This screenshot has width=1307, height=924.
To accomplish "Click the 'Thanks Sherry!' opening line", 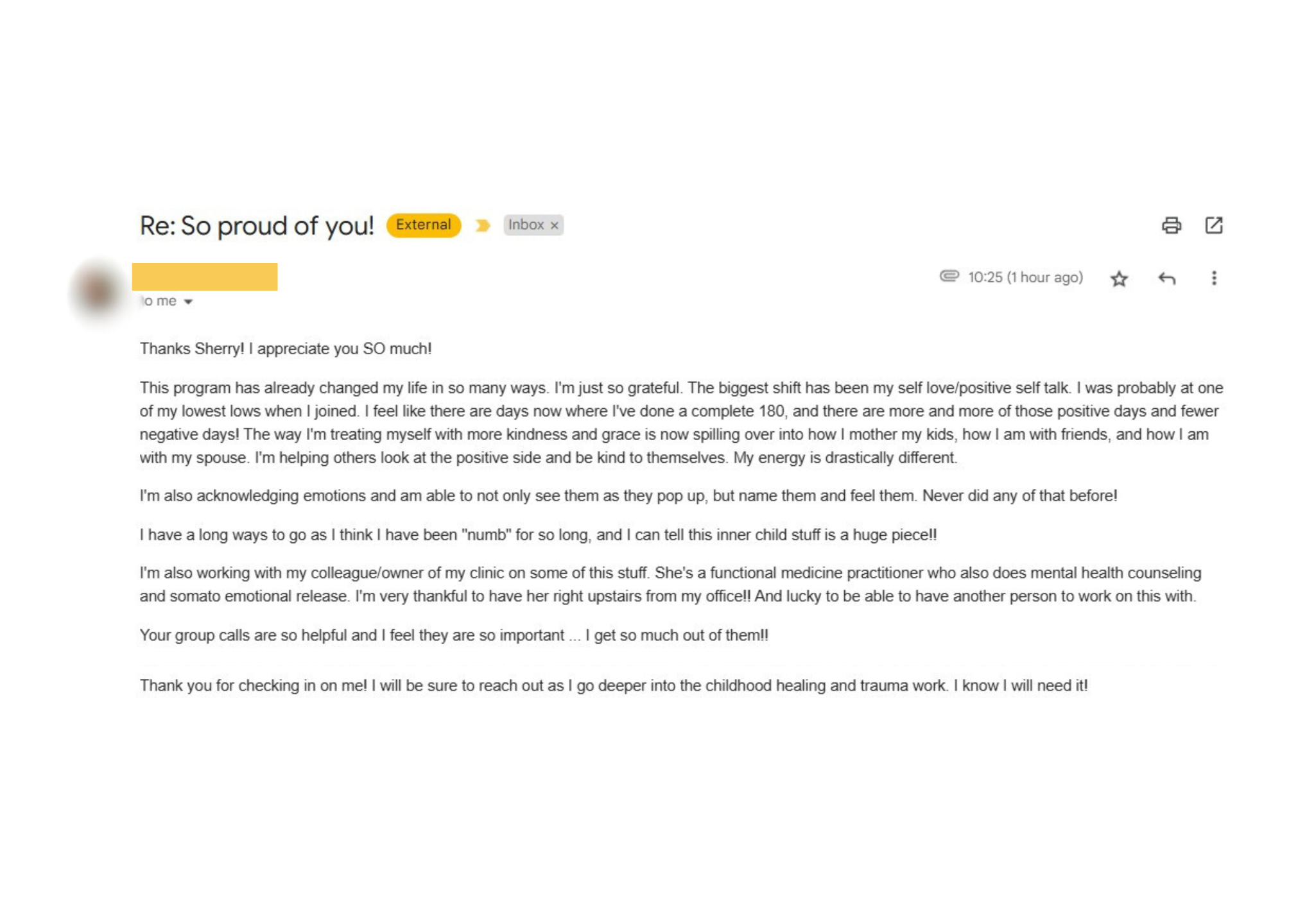I will (x=285, y=348).
